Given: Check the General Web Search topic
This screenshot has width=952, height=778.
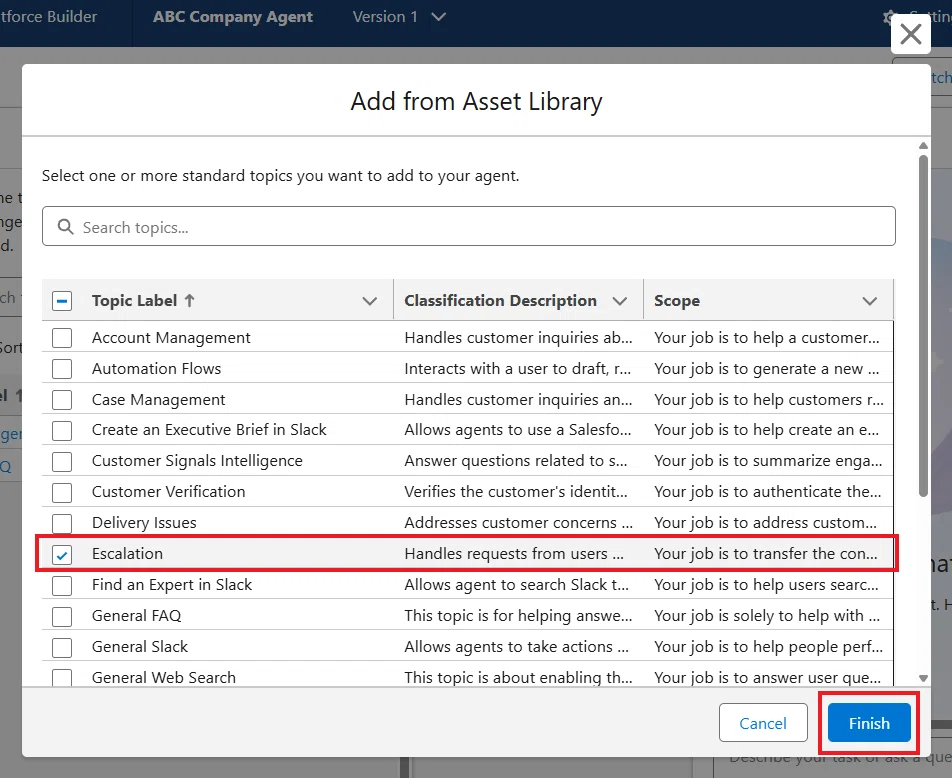Looking at the screenshot, I should (x=62, y=677).
